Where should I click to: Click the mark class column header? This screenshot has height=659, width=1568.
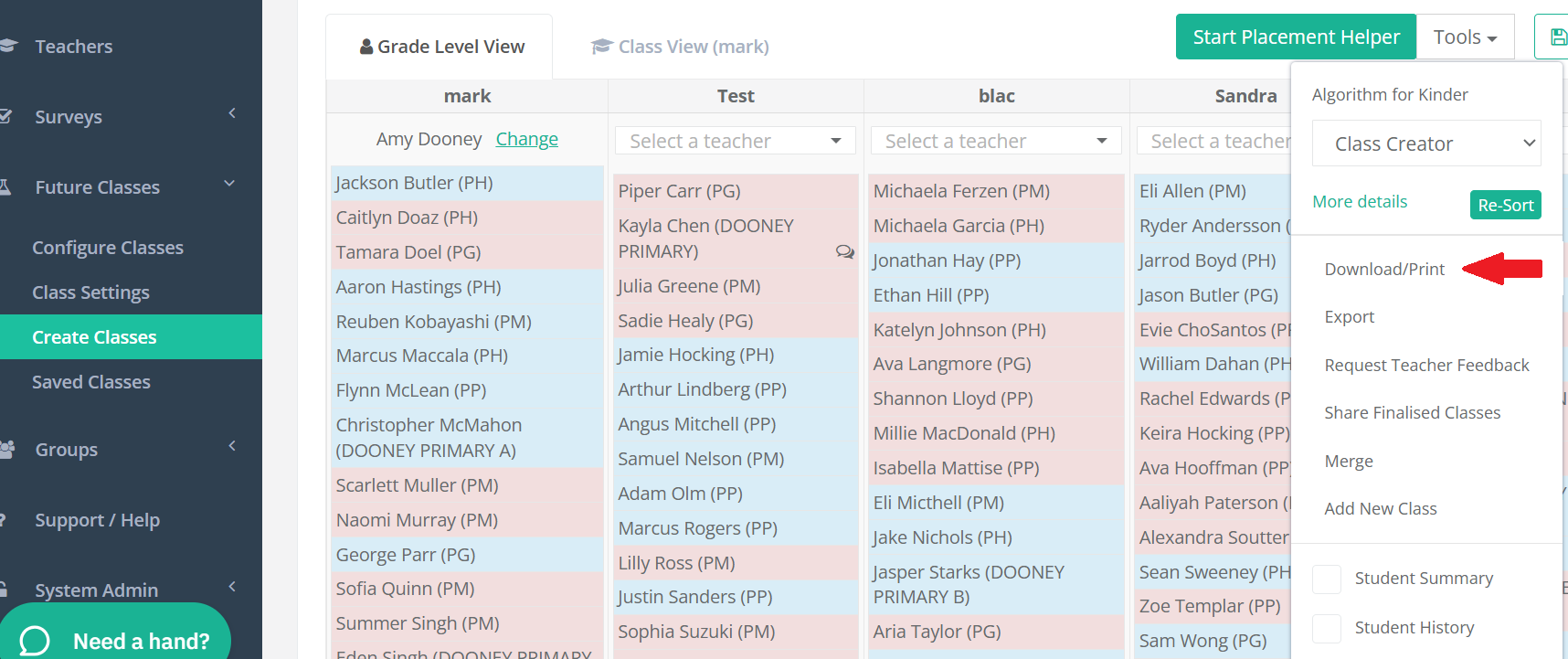467,96
